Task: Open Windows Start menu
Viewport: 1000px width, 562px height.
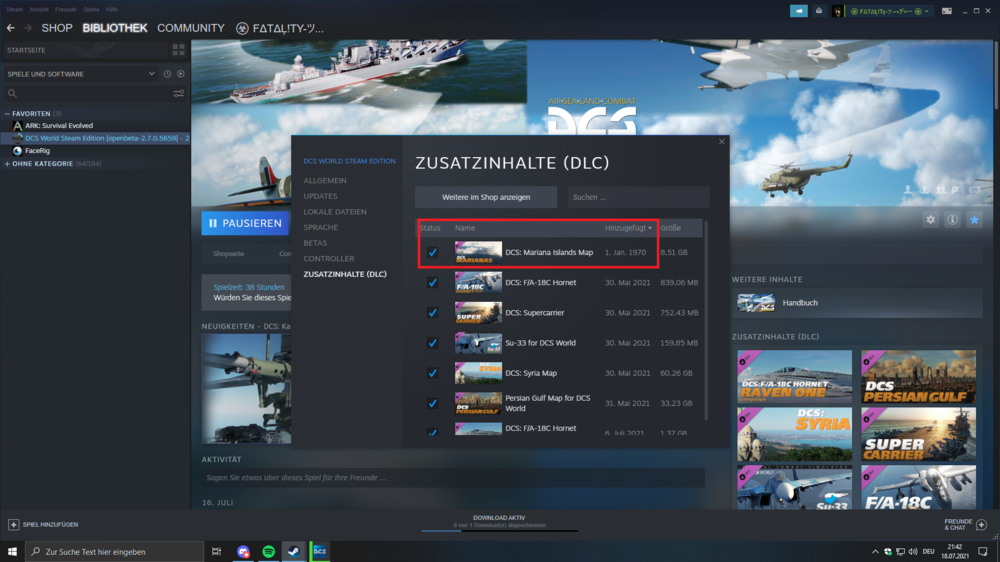Action: 12,551
